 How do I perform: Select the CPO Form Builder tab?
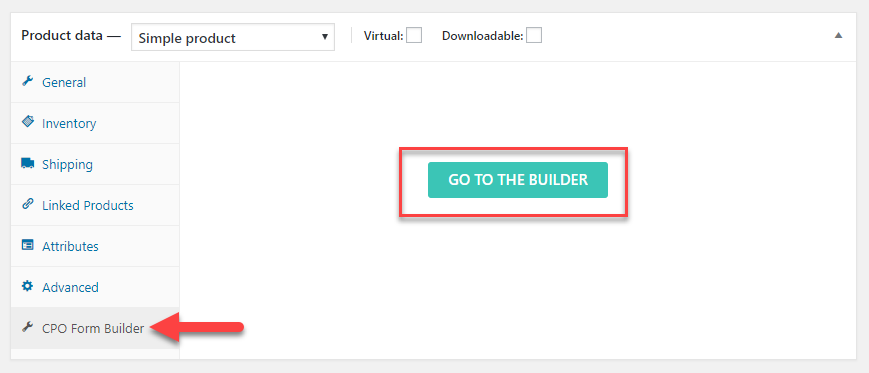[x=95, y=328]
